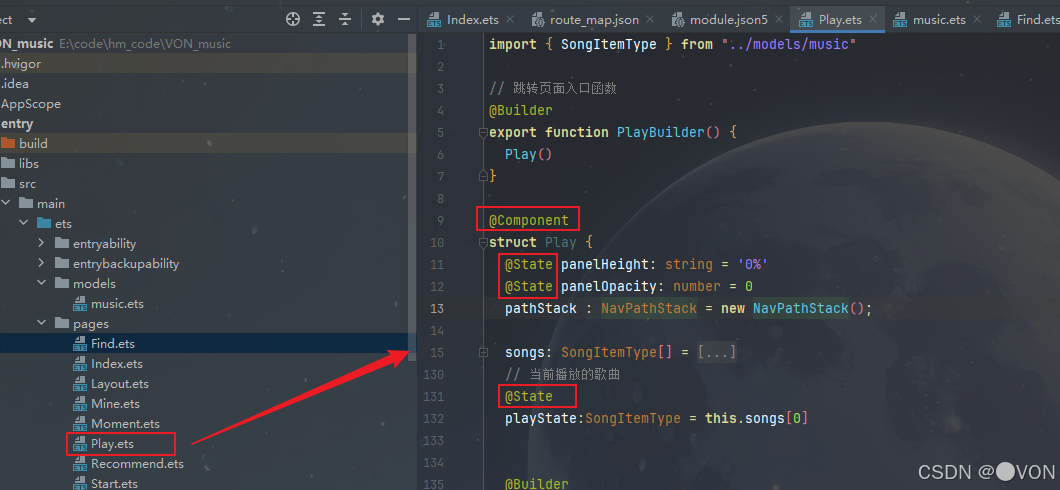Expand the folded songs array at line 15
The height and width of the screenshot is (490, 1060).
point(483,353)
